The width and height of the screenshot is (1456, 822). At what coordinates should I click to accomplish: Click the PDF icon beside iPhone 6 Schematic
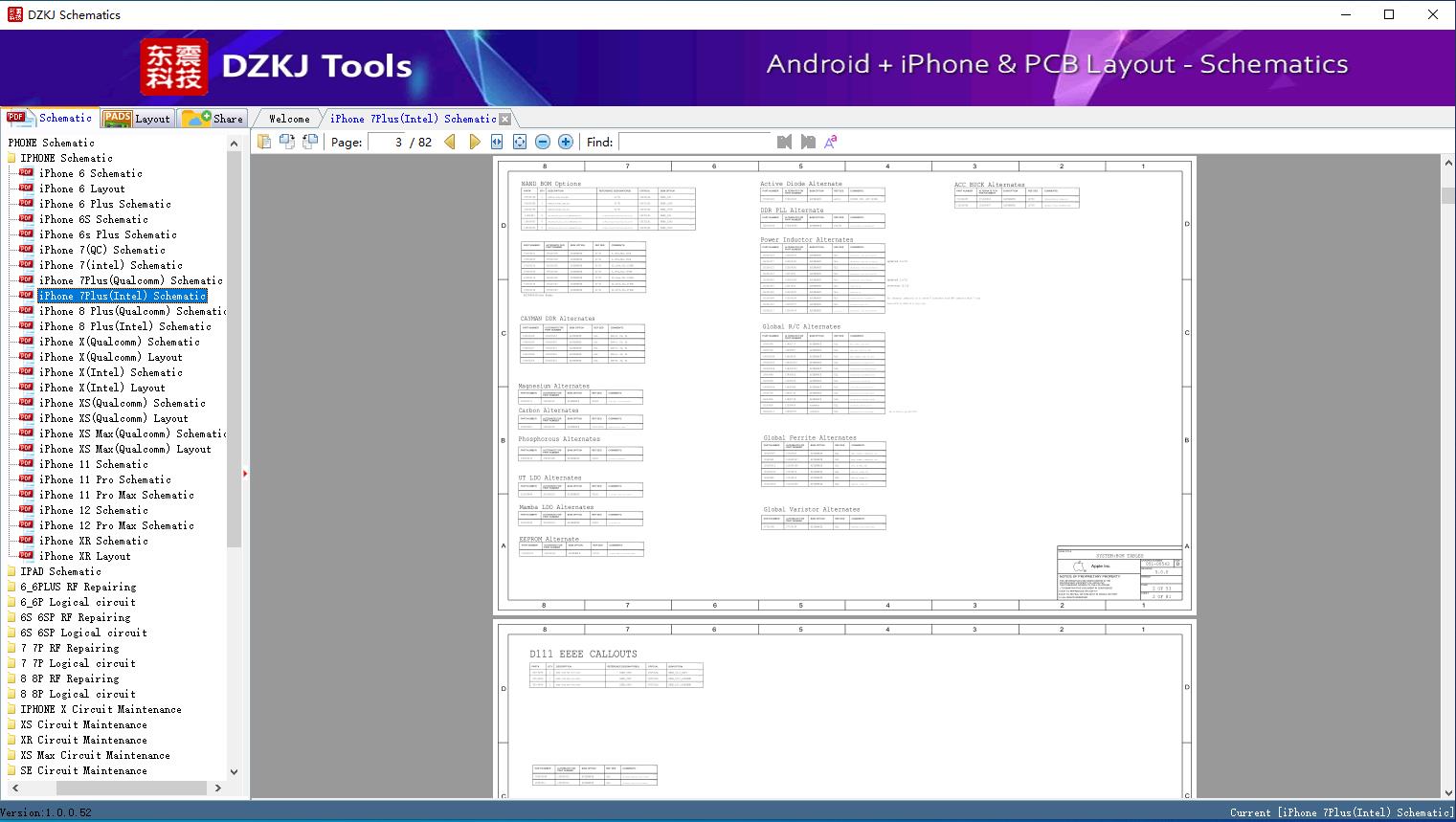(26, 173)
